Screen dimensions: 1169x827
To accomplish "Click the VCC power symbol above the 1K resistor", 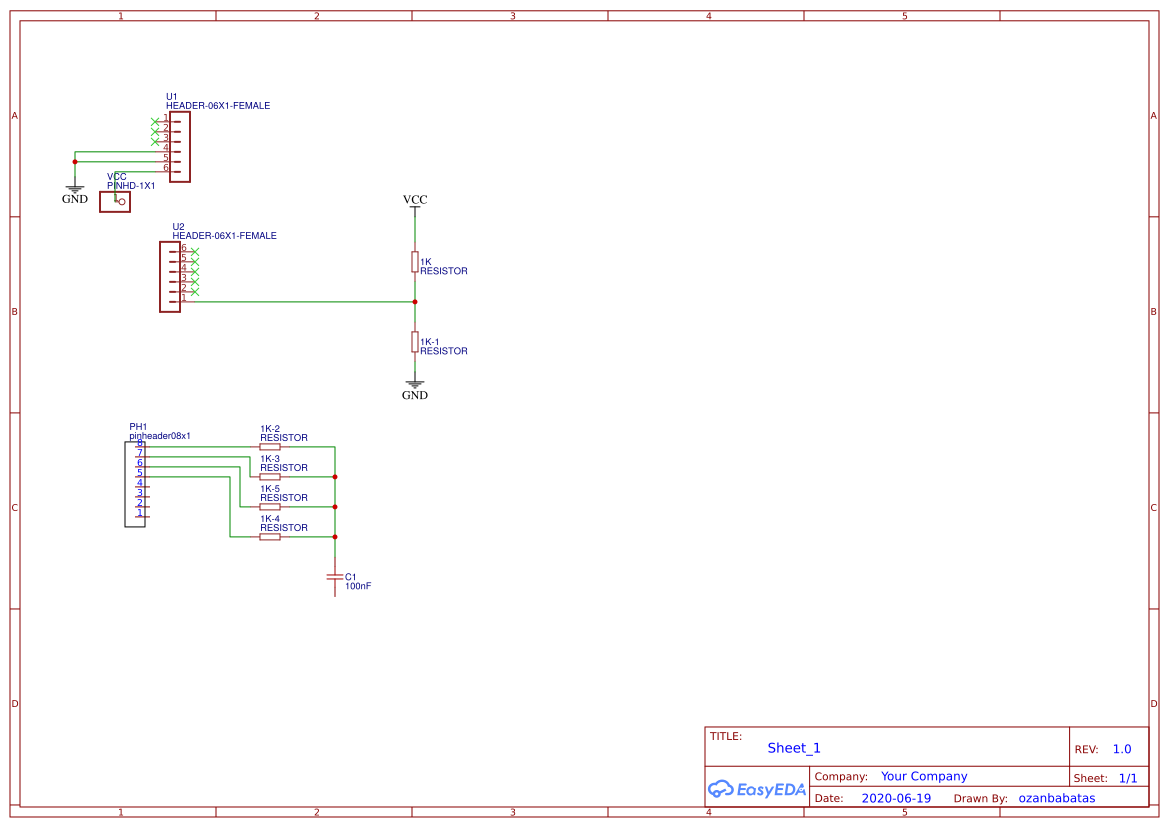I will tap(415, 201).
